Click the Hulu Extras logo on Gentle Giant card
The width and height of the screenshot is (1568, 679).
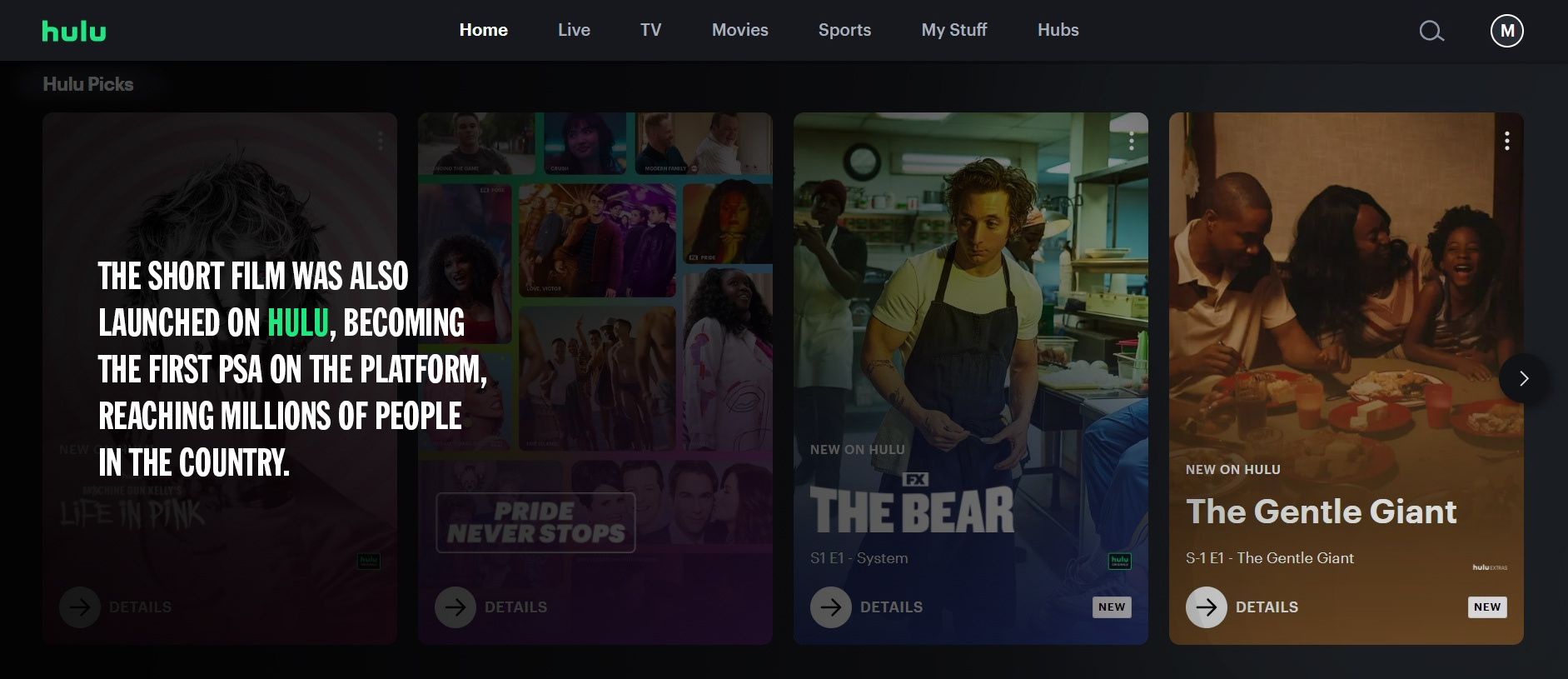(1490, 567)
